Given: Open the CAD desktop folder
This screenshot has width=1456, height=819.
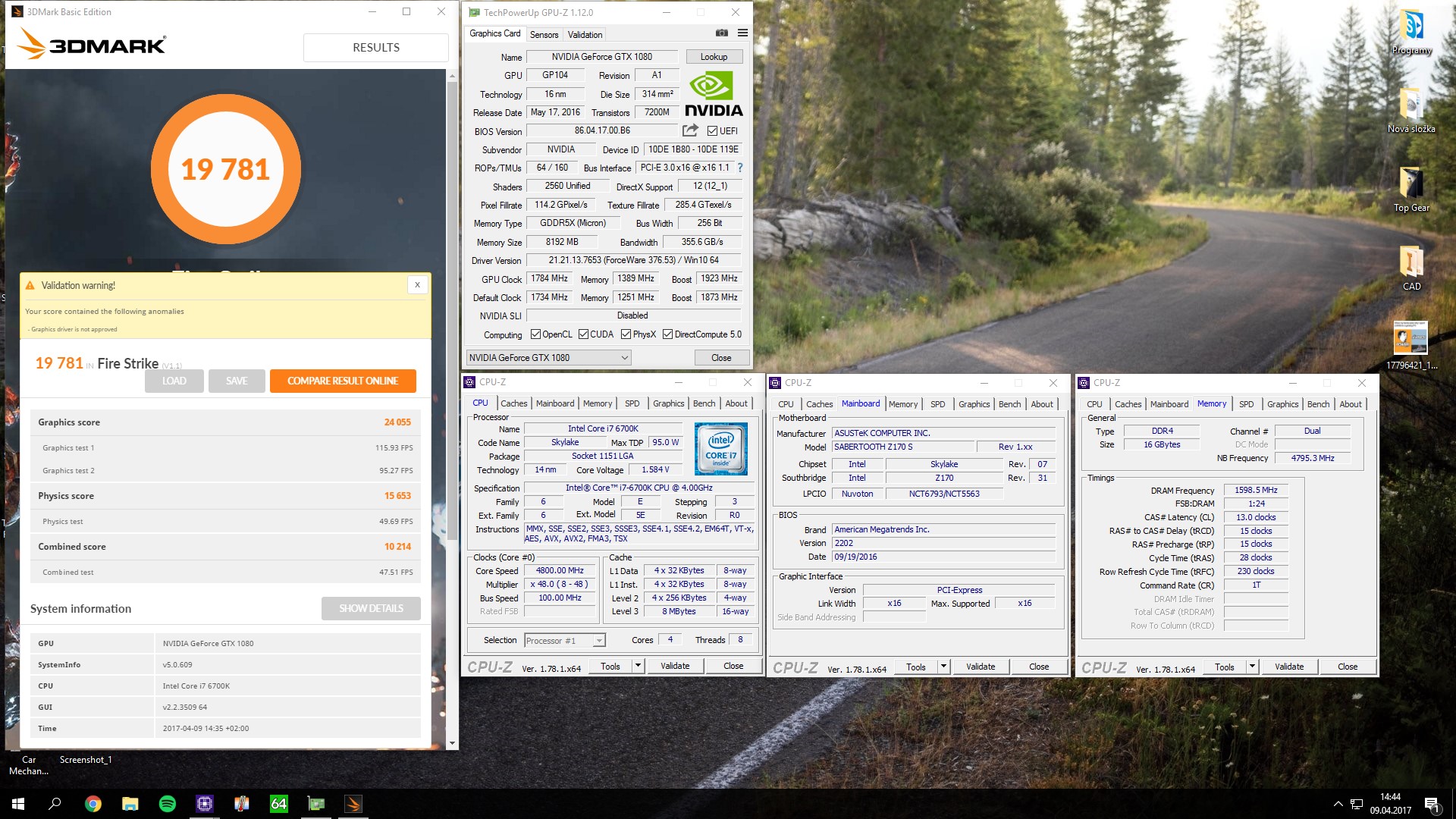Looking at the screenshot, I should pos(1411,268).
